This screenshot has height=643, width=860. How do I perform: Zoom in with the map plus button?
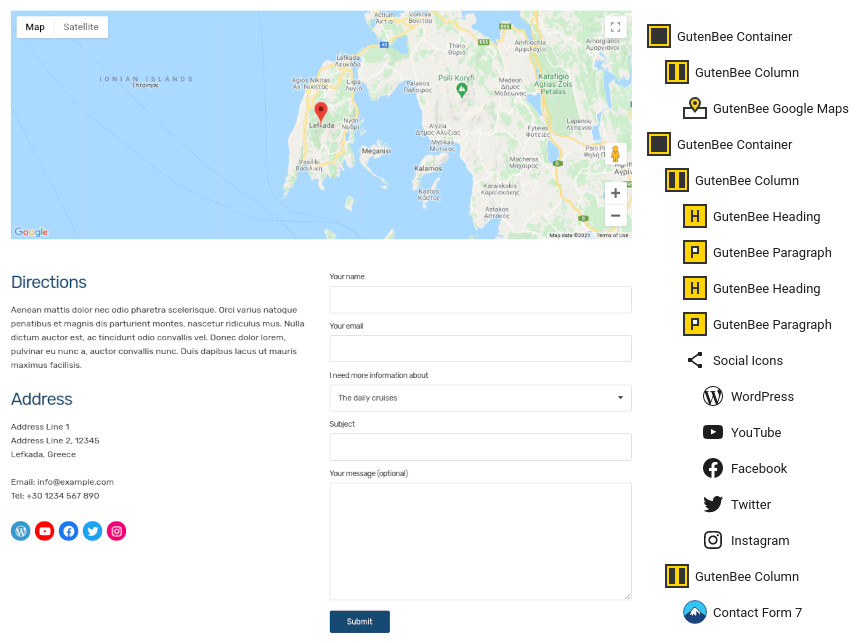click(x=615, y=193)
